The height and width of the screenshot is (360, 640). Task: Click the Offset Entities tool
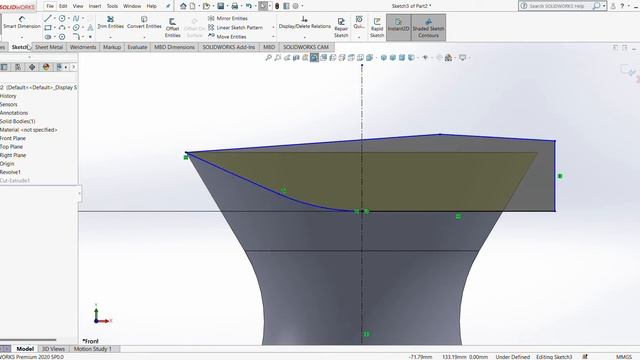172,28
